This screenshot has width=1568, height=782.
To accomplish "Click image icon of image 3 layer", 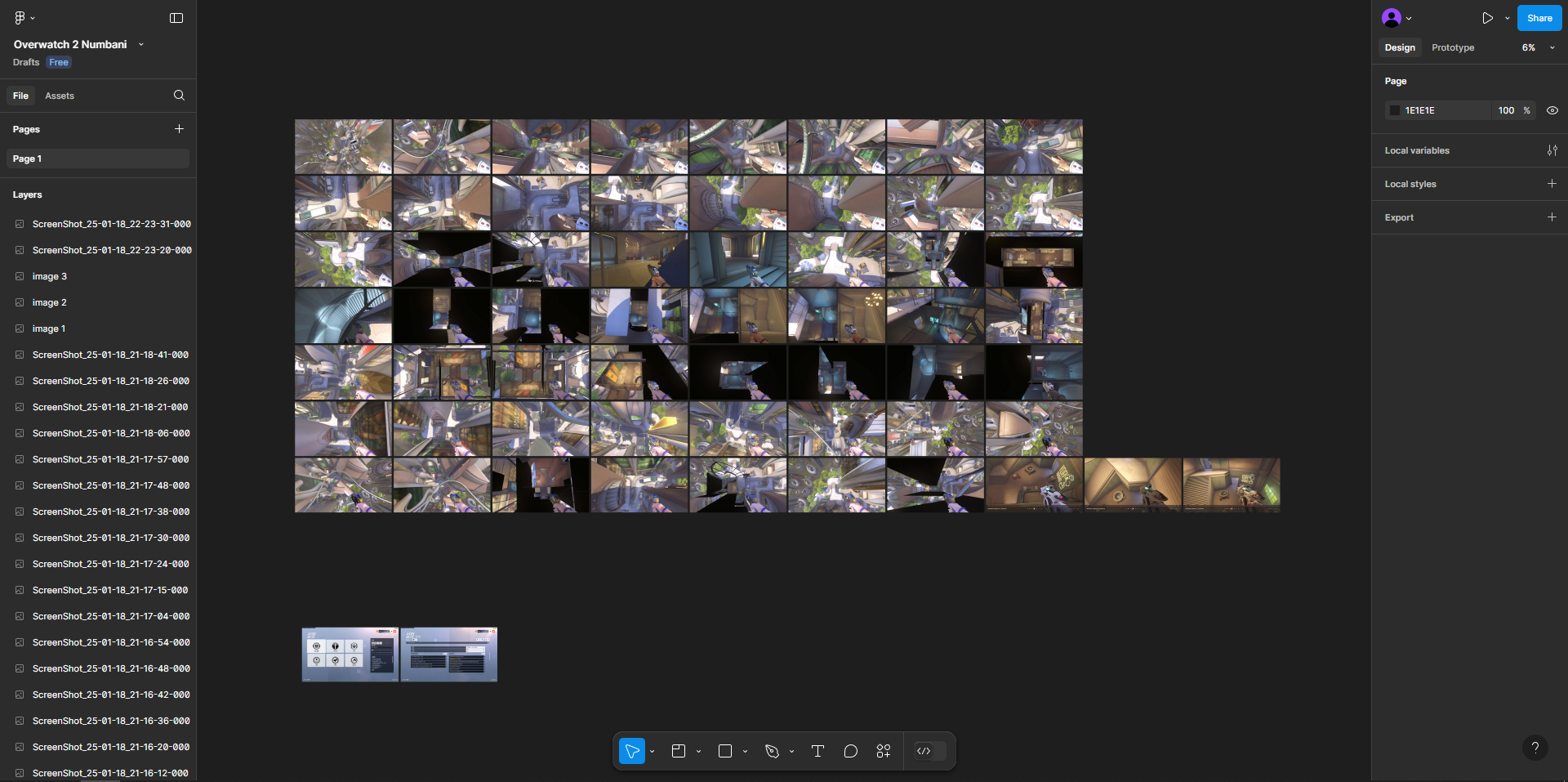I will (20, 276).
